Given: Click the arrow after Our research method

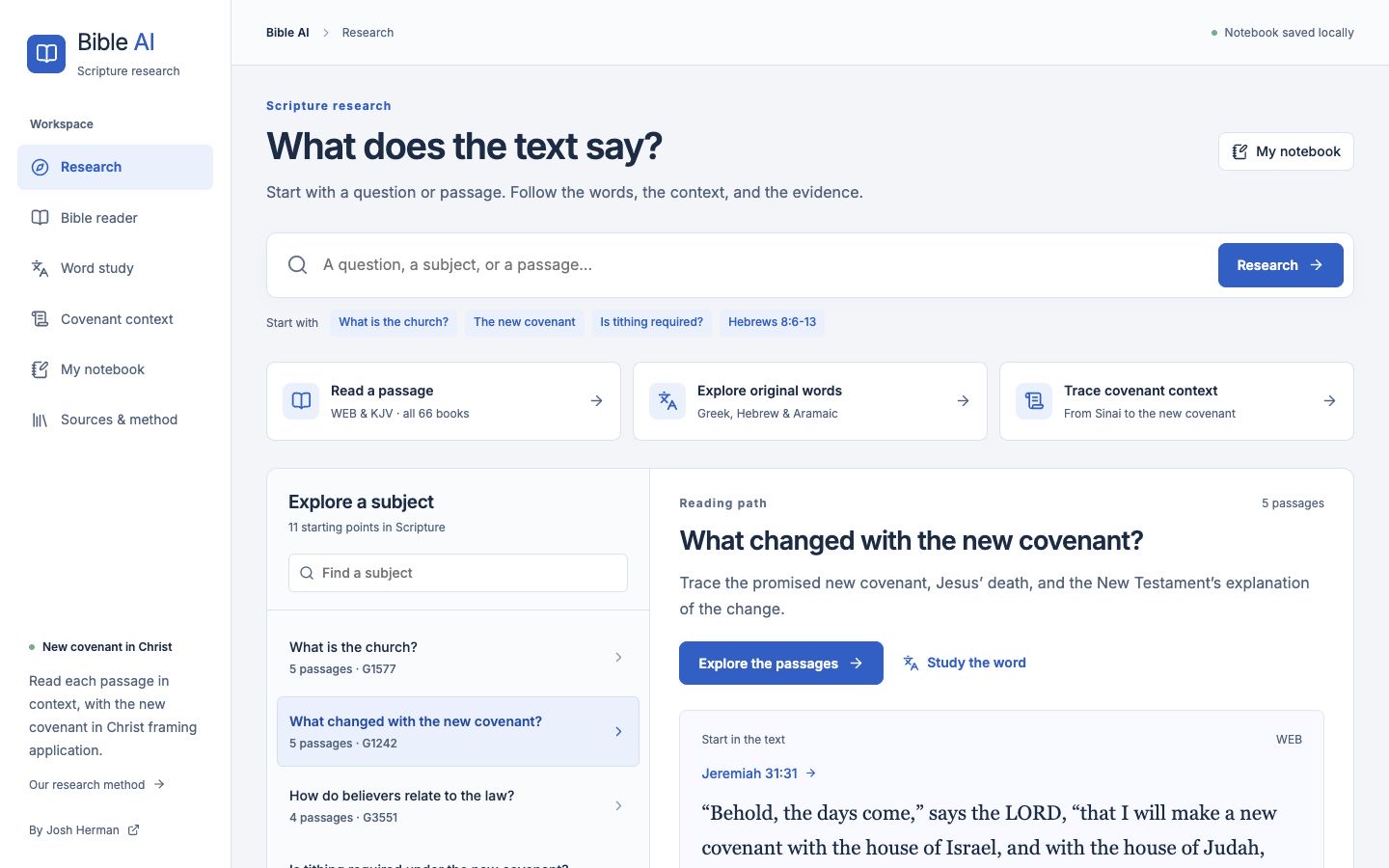Looking at the screenshot, I should tap(159, 784).
